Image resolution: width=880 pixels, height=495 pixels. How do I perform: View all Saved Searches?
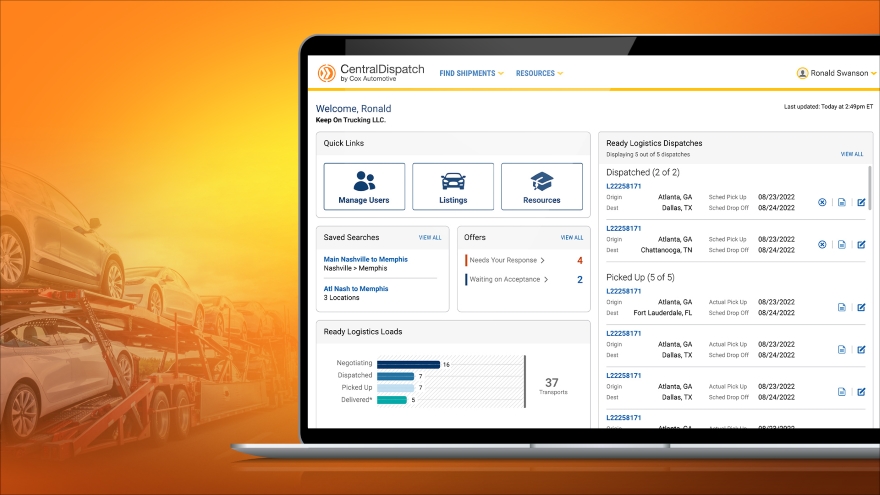point(429,238)
